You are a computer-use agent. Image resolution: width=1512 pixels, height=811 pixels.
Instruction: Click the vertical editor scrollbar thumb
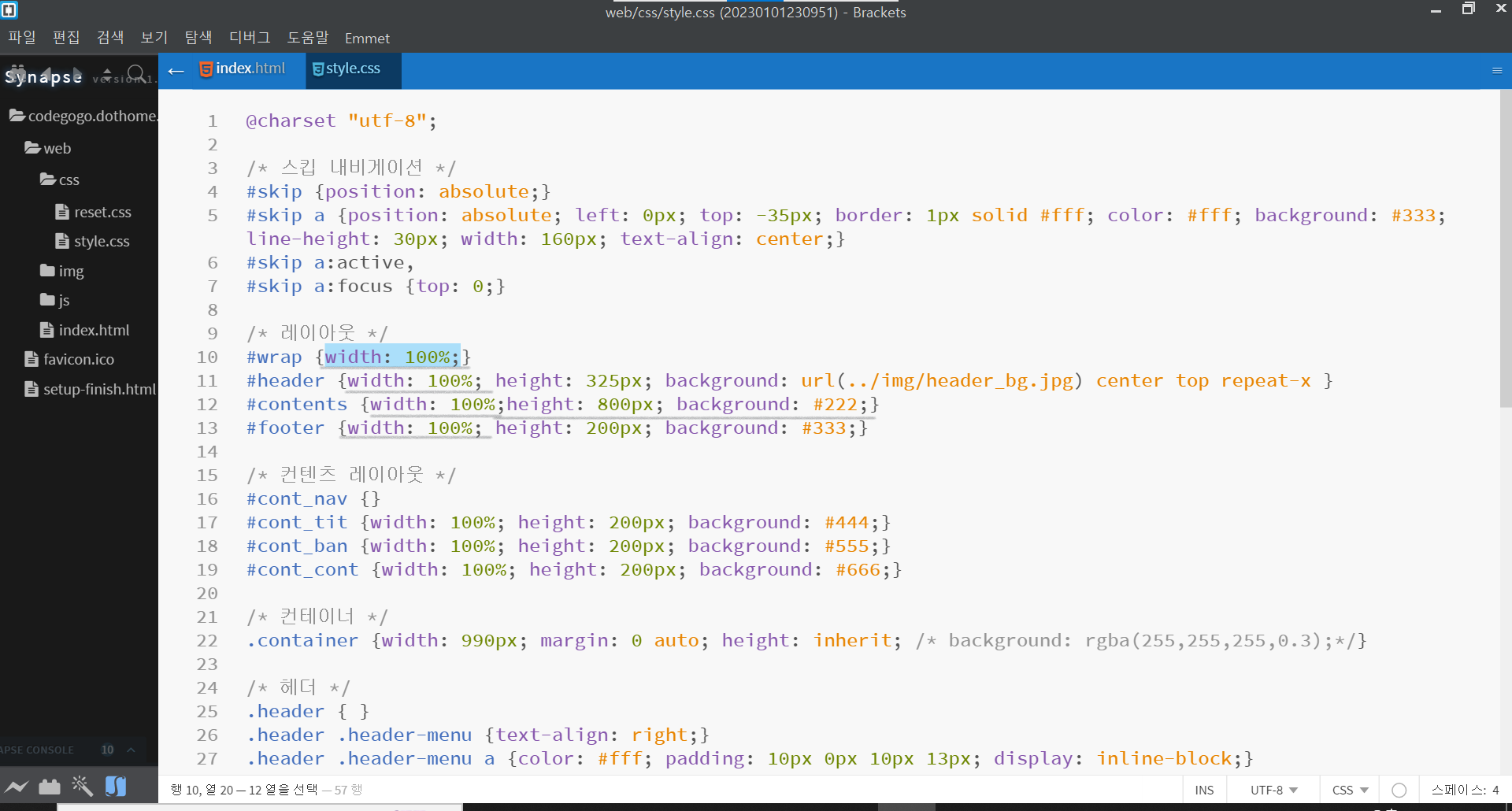(1506, 249)
